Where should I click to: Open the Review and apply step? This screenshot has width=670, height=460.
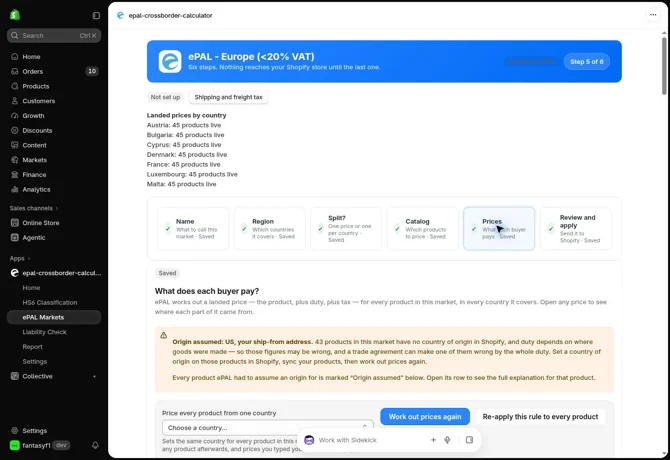[576, 229]
